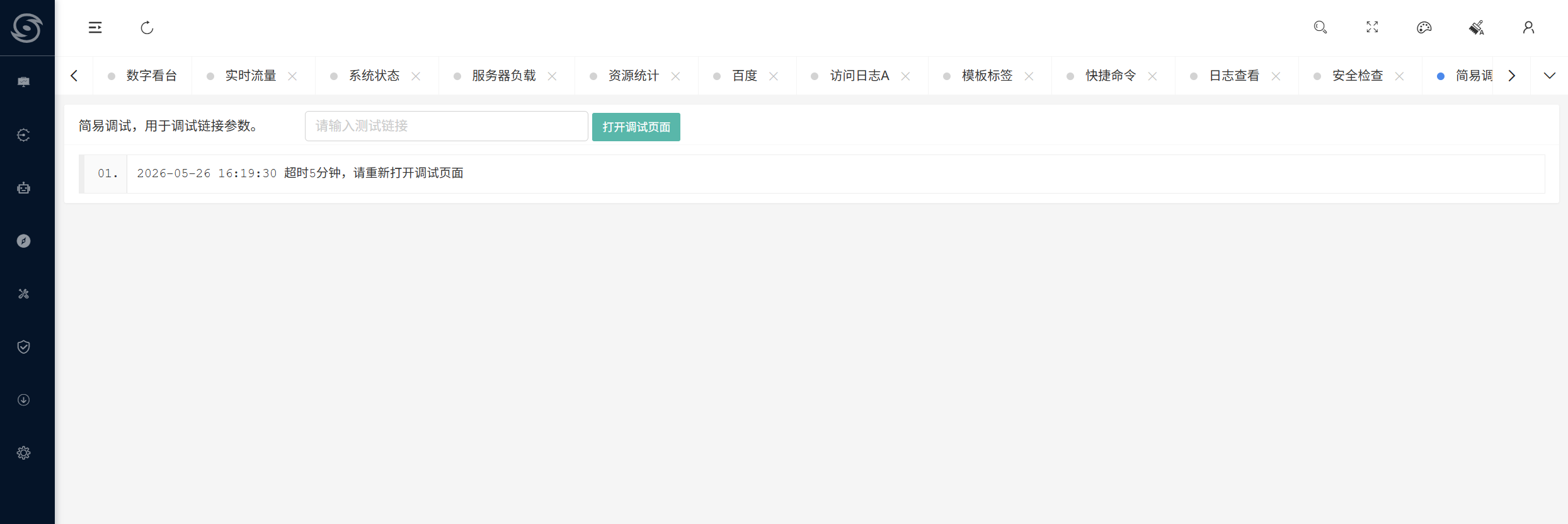Open the robot icon in the sidebar
This screenshot has width=1568, height=524.
(24, 188)
